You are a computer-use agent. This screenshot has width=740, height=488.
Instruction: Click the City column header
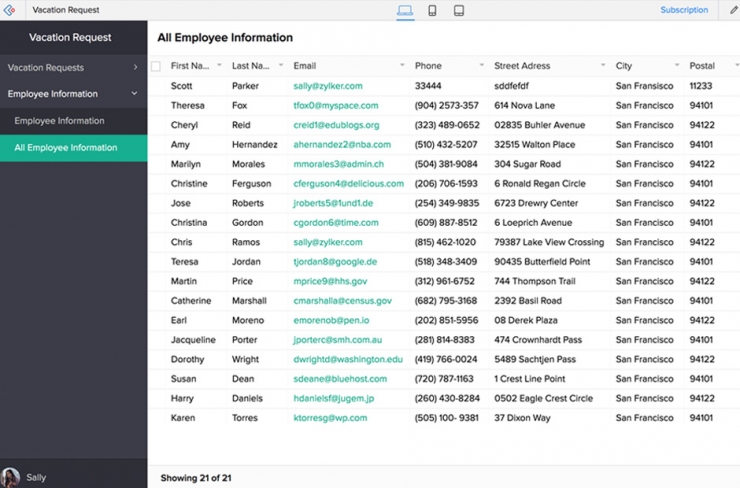pyautogui.click(x=623, y=66)
